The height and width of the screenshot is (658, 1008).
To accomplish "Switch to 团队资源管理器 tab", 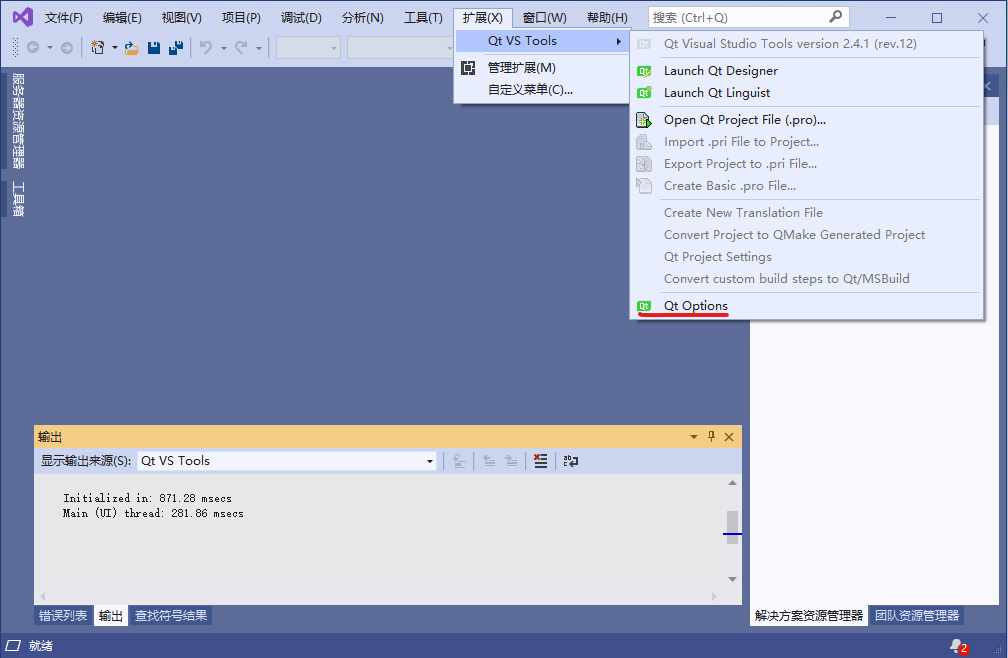I will (x=917, y=616).
